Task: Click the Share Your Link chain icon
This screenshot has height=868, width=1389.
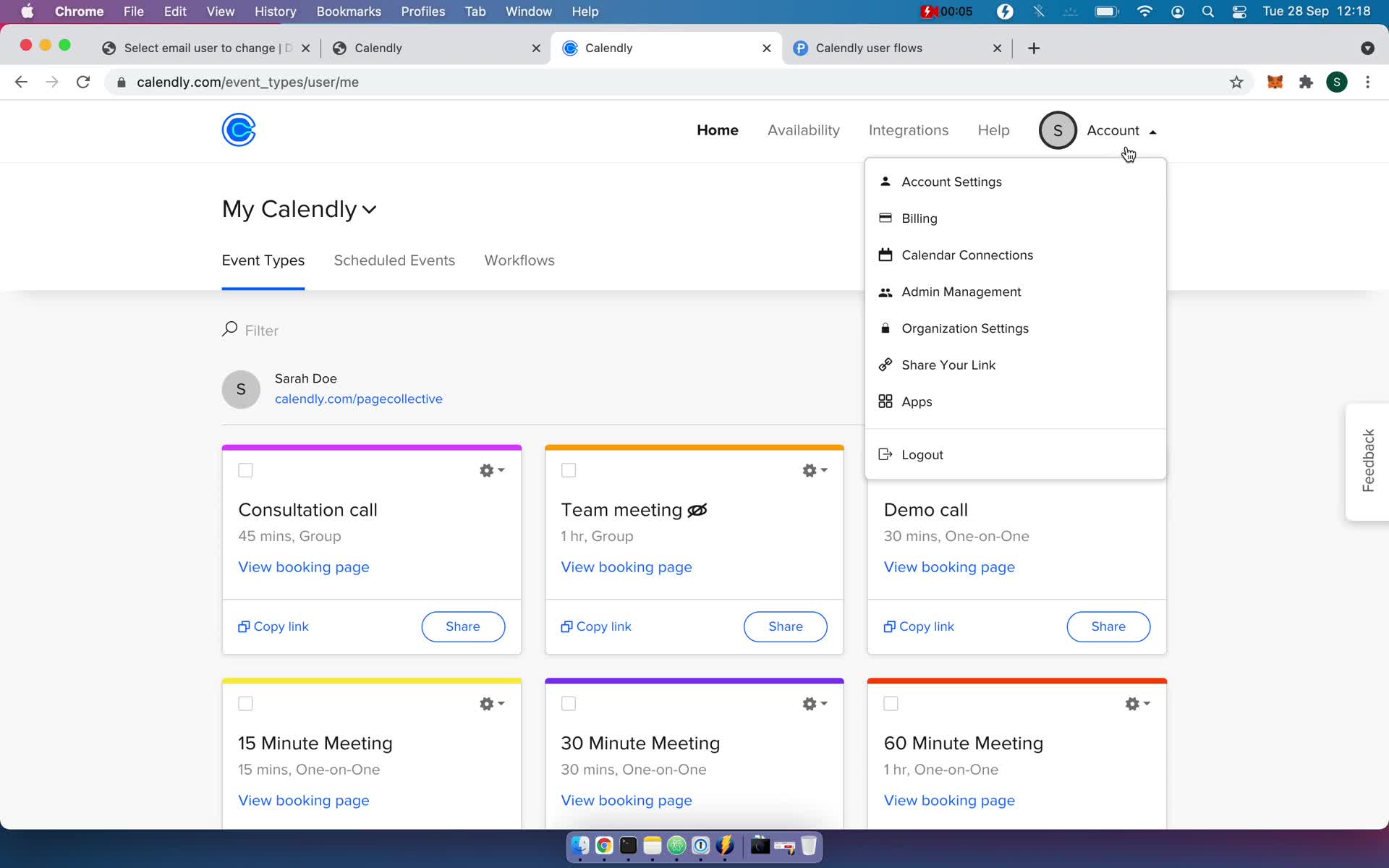Action: [885, 365]
